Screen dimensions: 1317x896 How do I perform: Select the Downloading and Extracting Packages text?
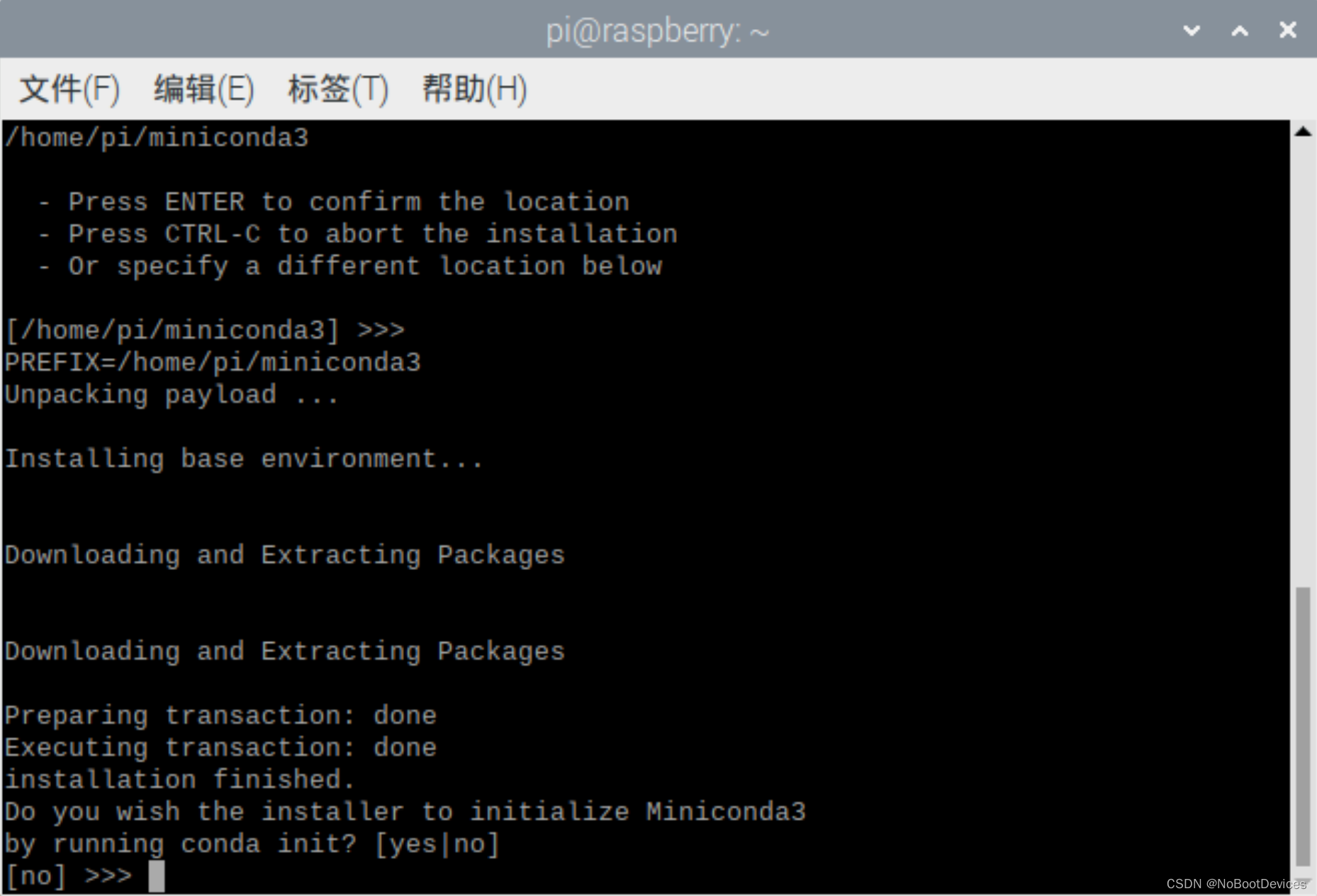(x=284, y=555)
